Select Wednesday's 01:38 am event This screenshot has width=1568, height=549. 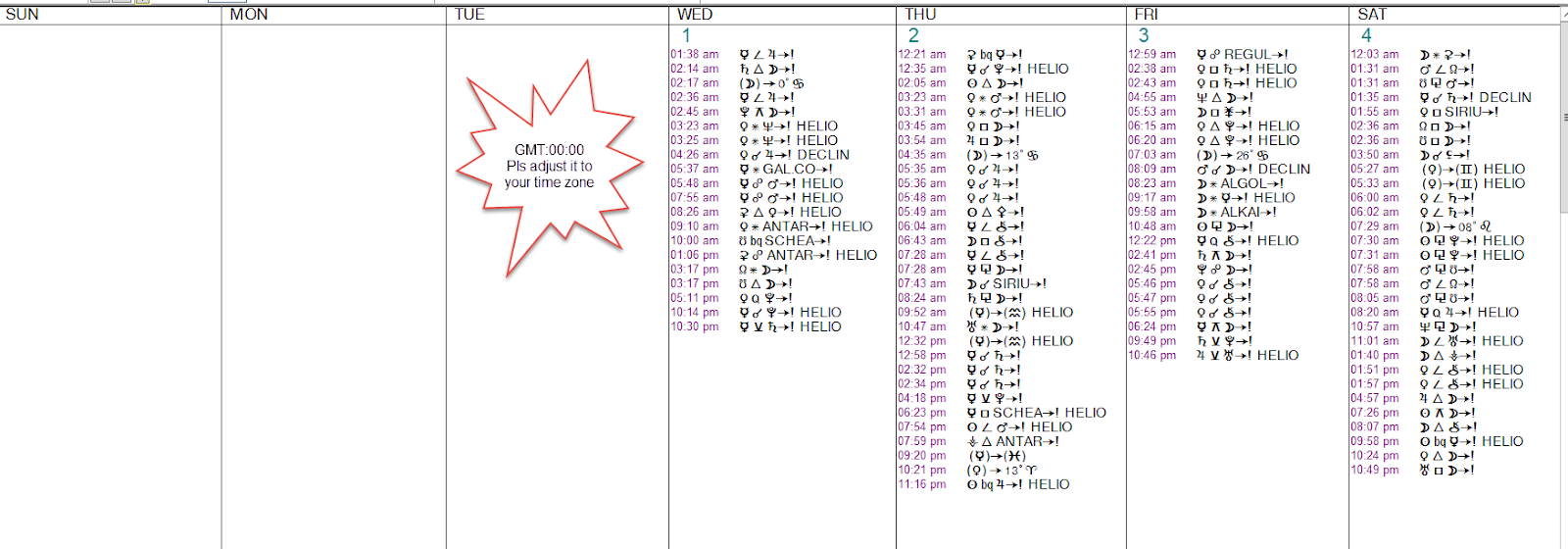(x=732, y=55)
